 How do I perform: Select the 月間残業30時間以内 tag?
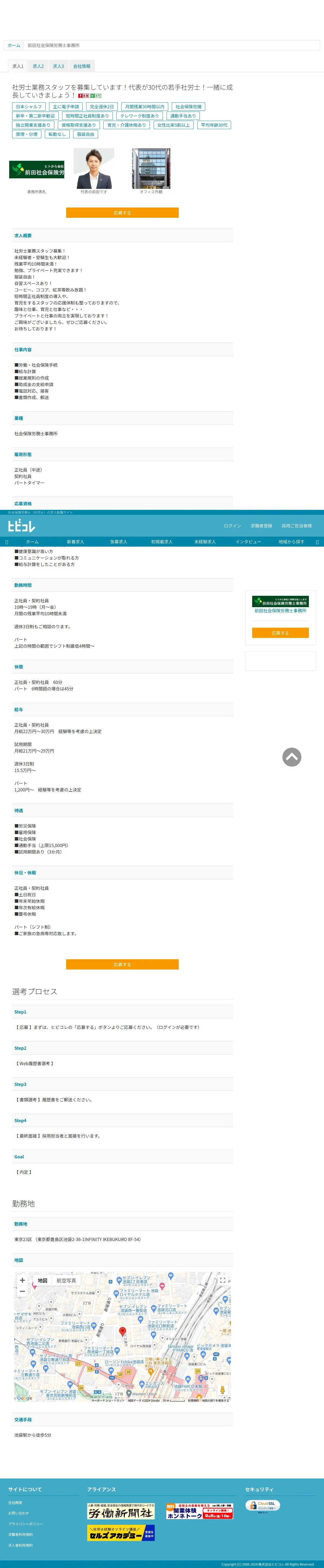click(x=145, y=106)
